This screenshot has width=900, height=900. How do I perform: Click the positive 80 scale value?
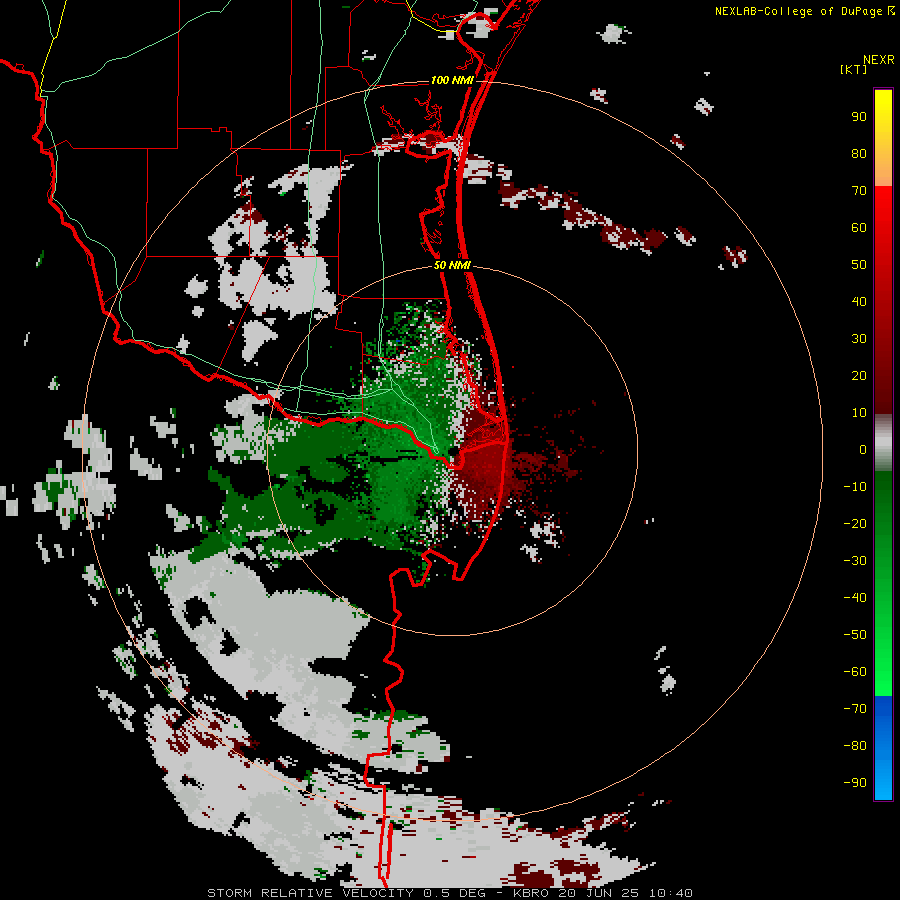tap(859, 154)
